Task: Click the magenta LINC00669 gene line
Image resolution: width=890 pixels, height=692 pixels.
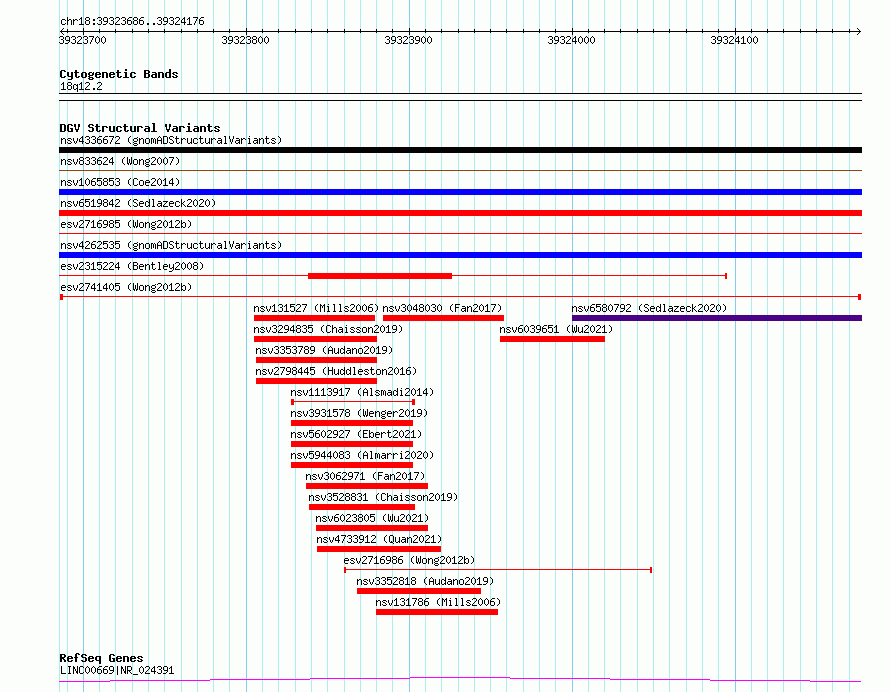Action: 460,680
